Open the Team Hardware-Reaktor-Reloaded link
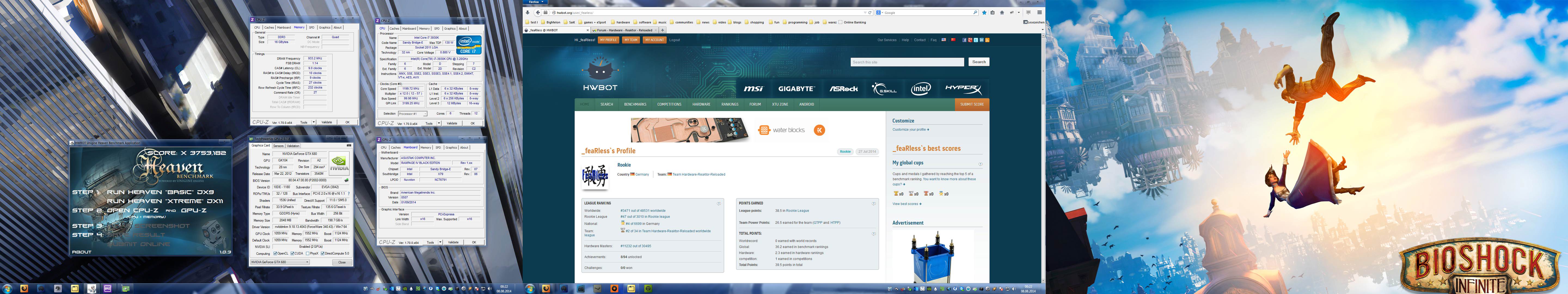 pyautogui.click(x=699, y=175)
